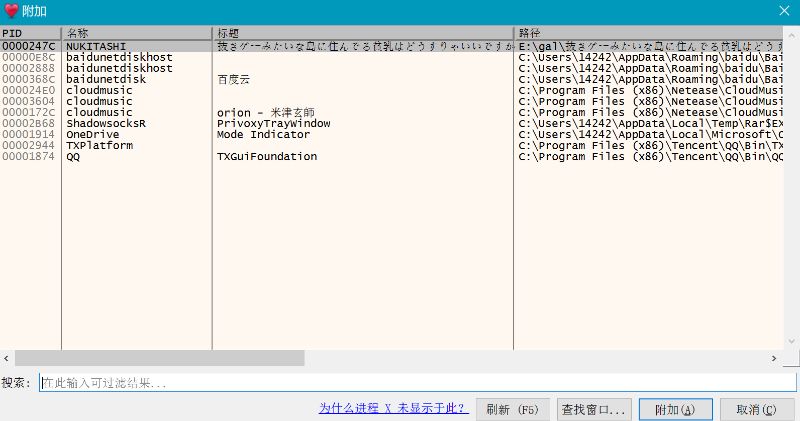Select the QQ process row

391,157
